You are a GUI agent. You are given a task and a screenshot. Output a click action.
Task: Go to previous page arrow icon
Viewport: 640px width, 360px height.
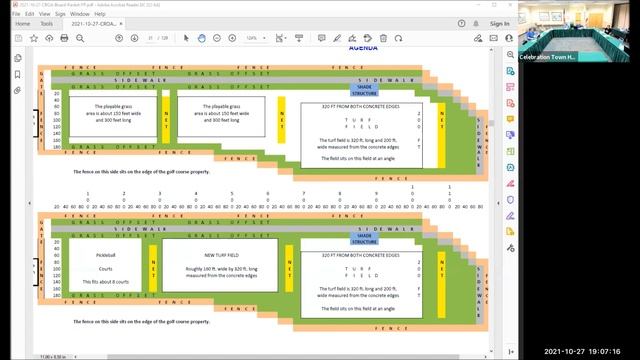point(119,38)
